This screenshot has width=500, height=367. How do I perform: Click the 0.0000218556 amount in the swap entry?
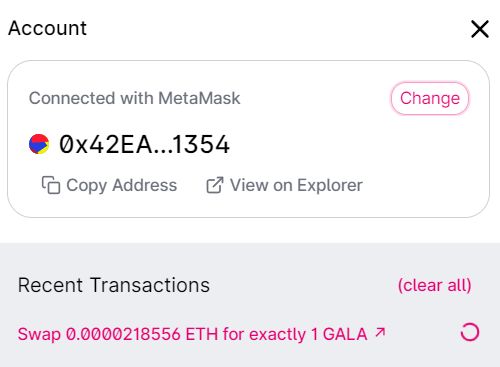click(x=123, y=334)
